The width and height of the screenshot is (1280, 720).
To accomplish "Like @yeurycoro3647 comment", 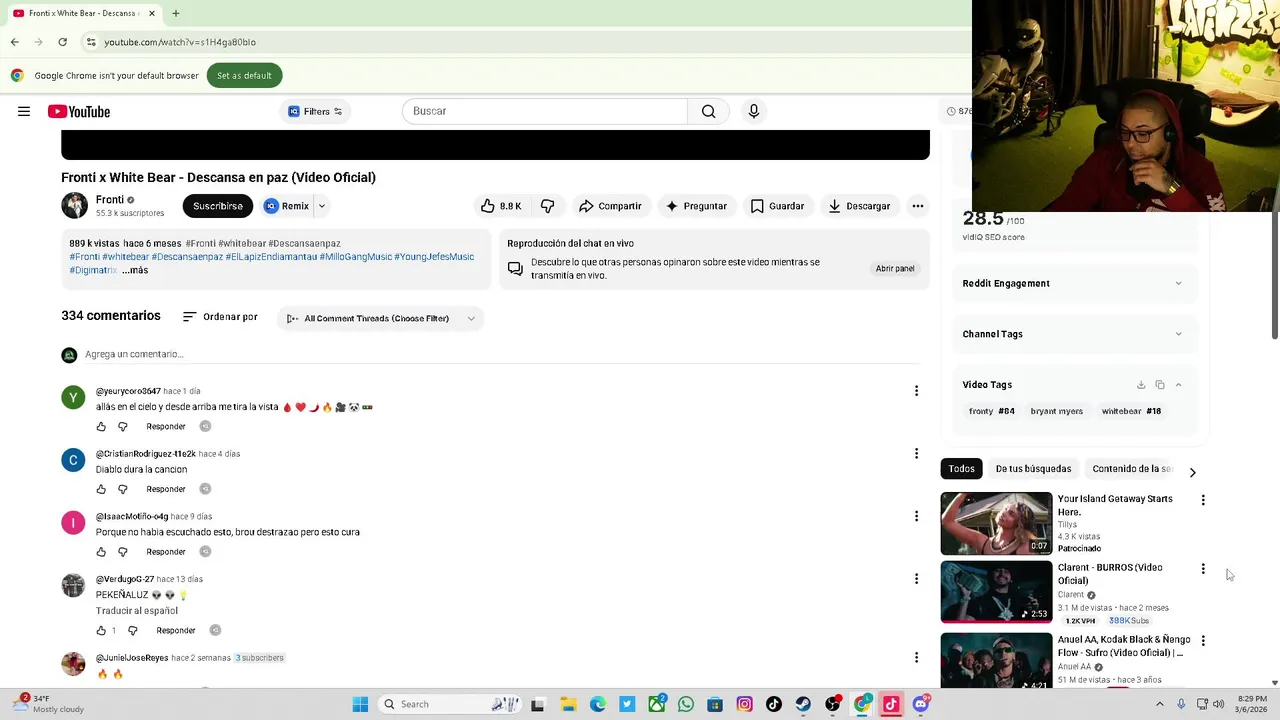I will tap(101, 427).
